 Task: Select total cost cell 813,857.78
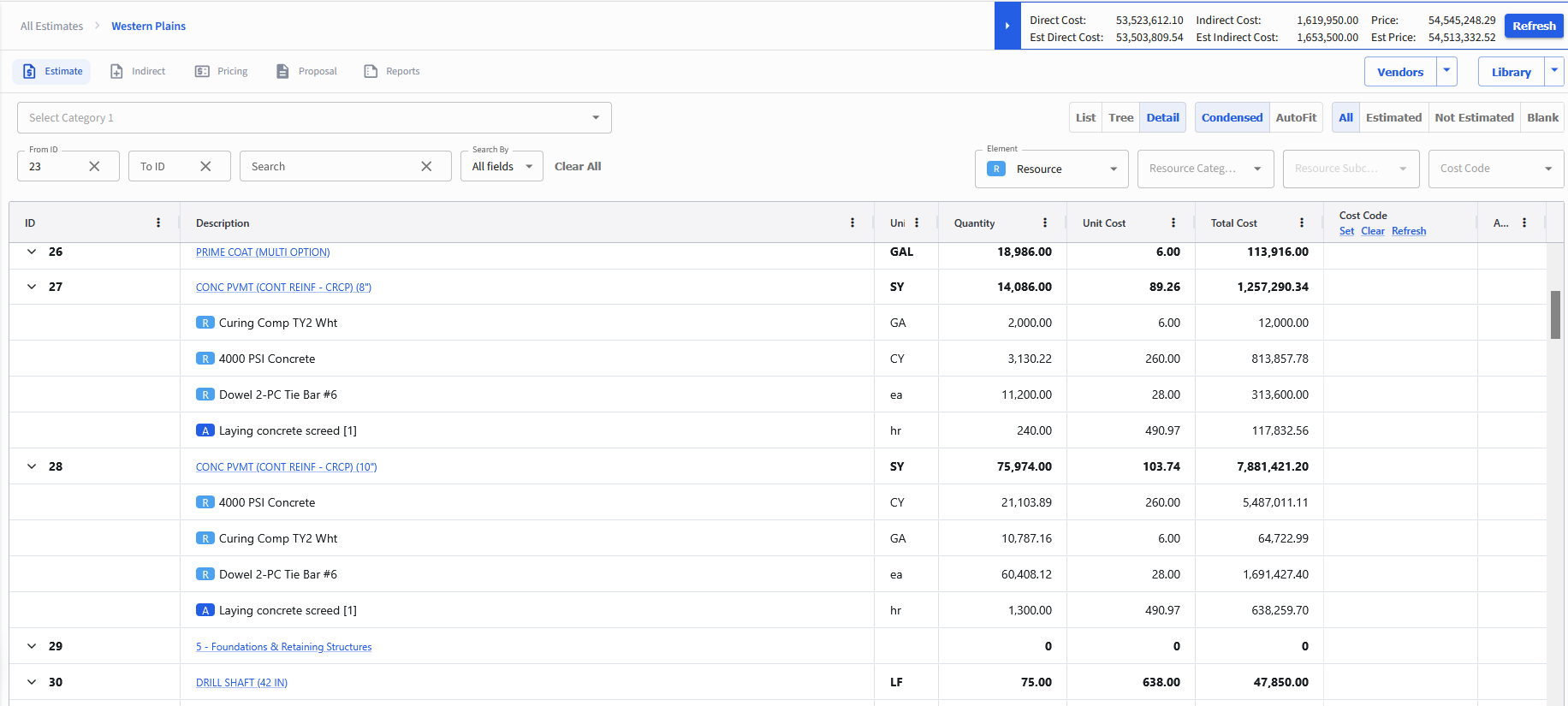[1259, 359]
